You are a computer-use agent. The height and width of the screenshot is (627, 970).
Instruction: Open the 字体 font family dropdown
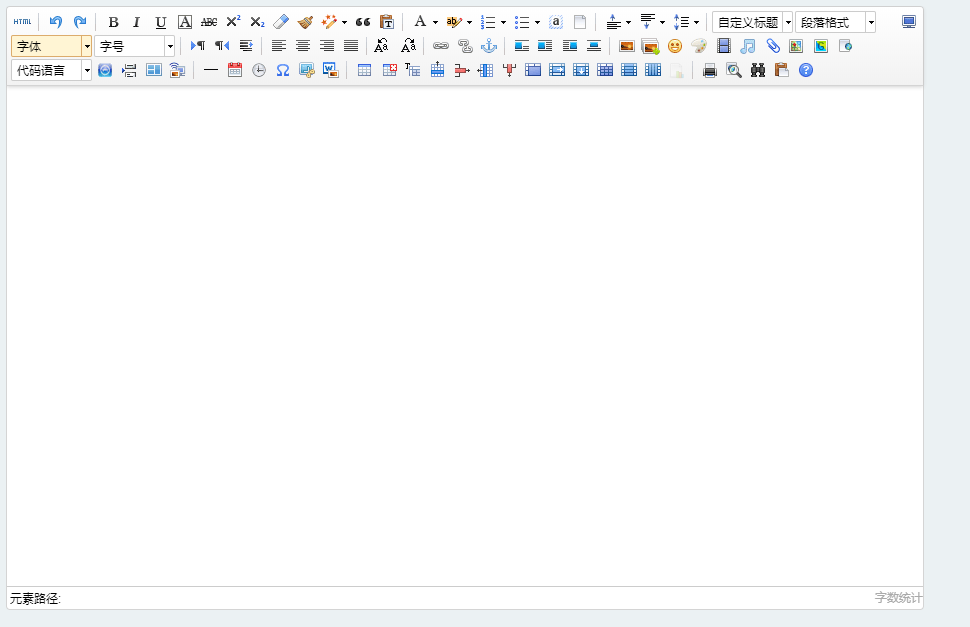[x=51, y=46]
